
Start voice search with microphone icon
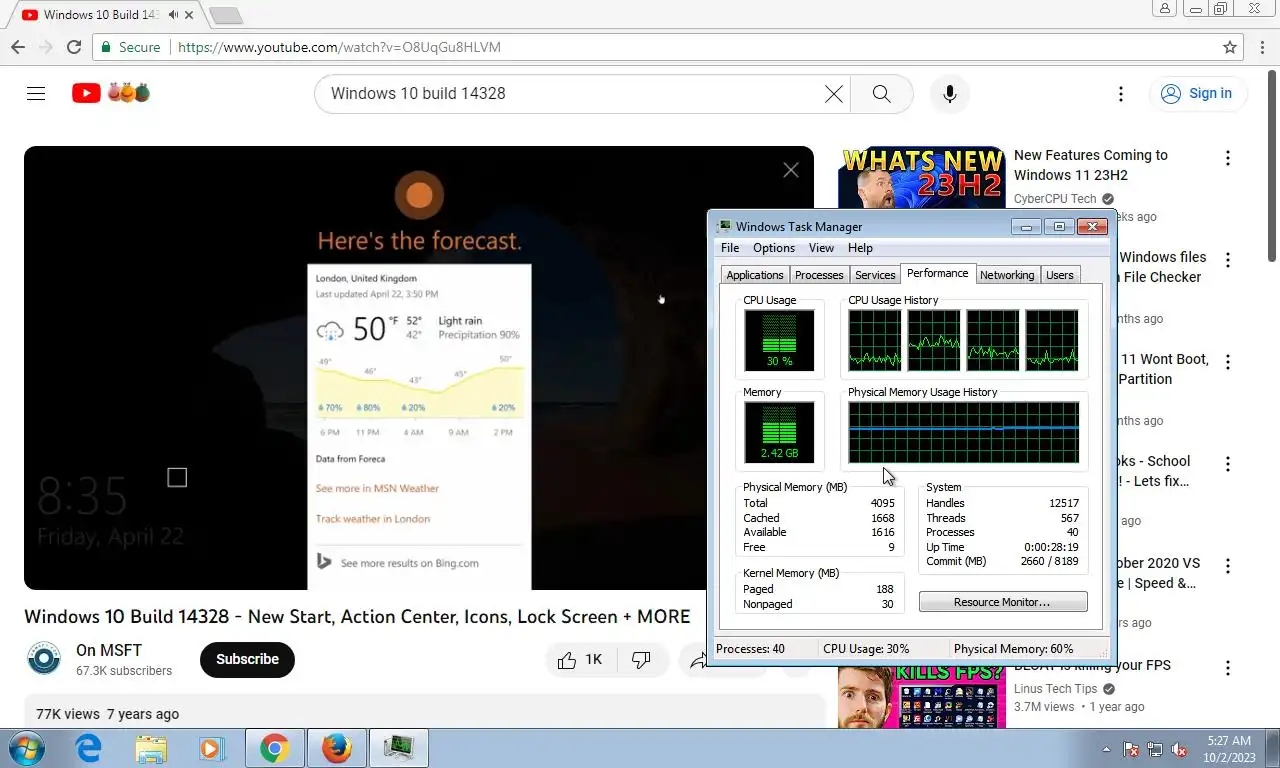(x=949, y=93)
